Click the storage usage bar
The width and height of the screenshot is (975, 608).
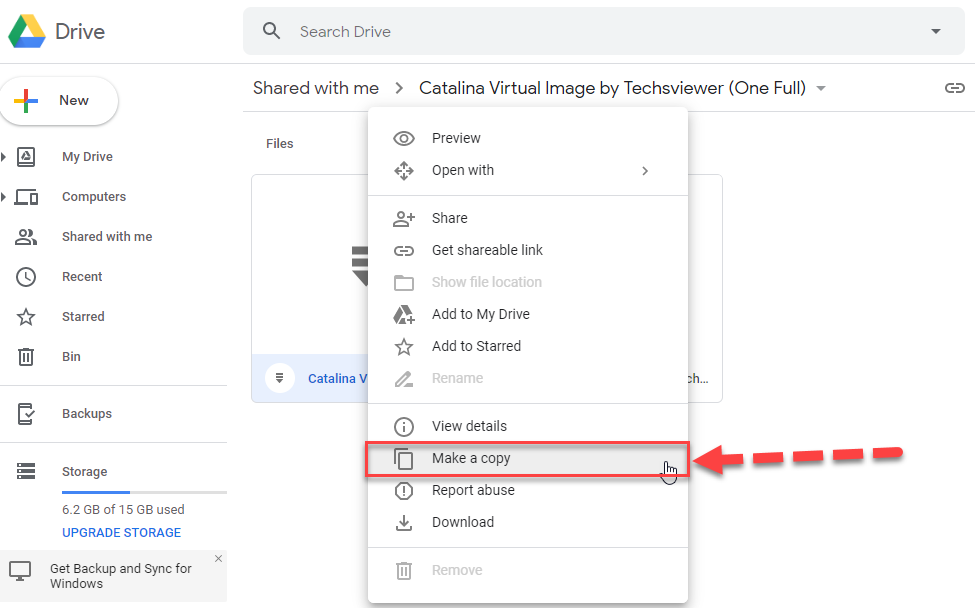[144, 492]
